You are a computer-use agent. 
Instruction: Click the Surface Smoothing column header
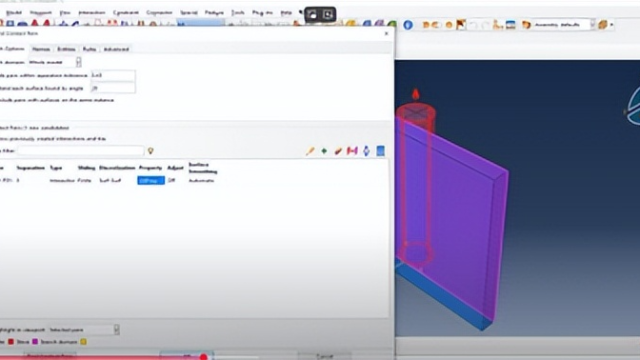pyautogui.click(x=203, y=168)
